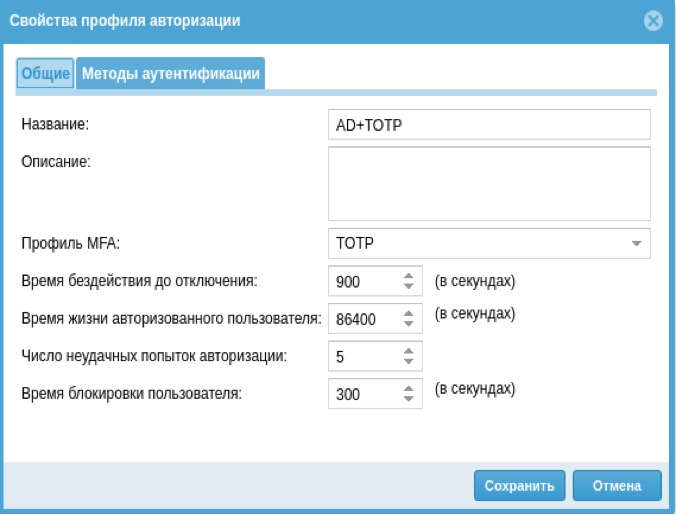Image resolution: width=676 pixels, height=514 pixels.
Task: Click the Название input field
Action: [489, 125]
